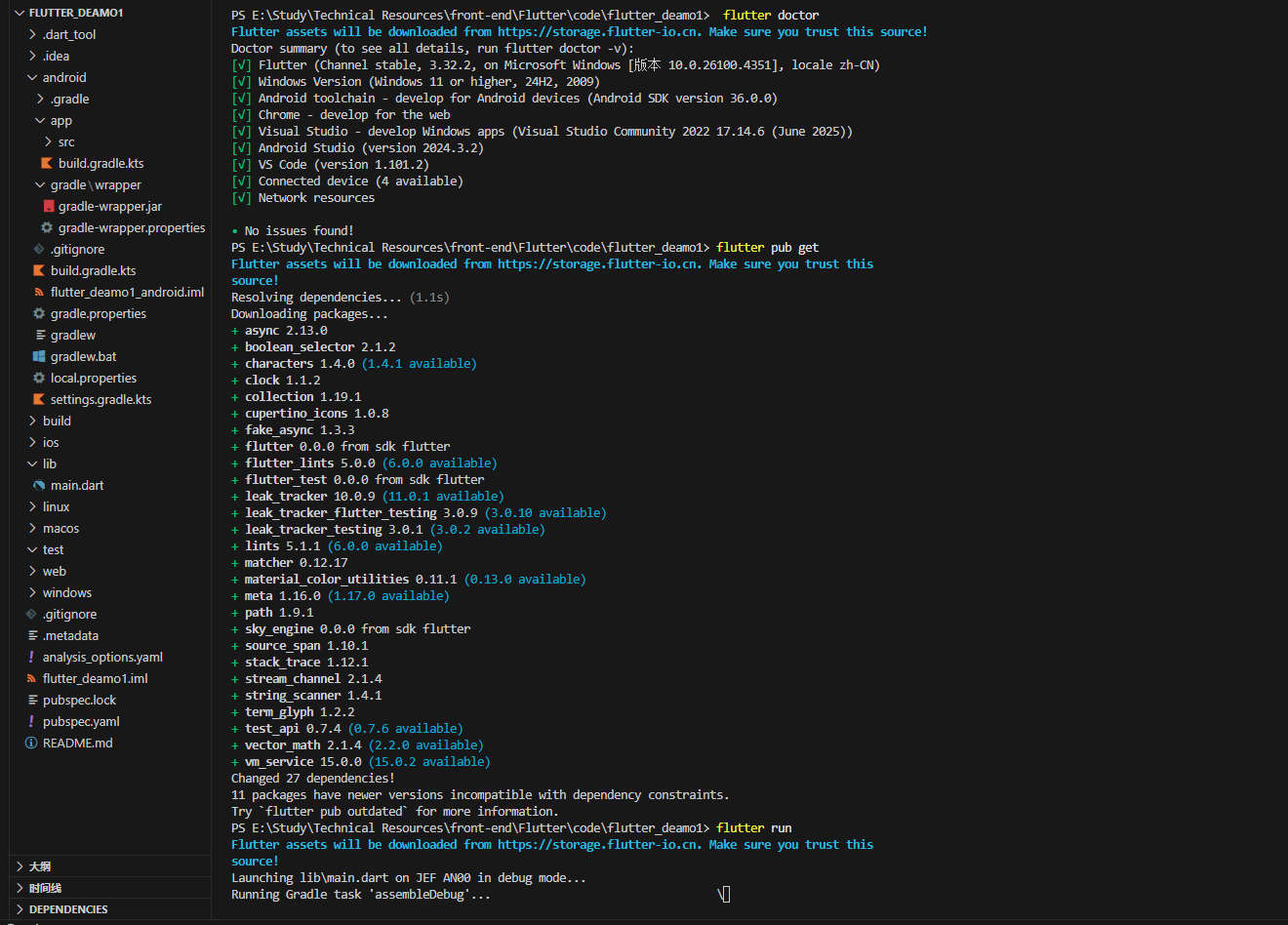Click settings.gradle.kts Kotlin icon
This screenshot has height=925, width=1288.
point(39,399)
